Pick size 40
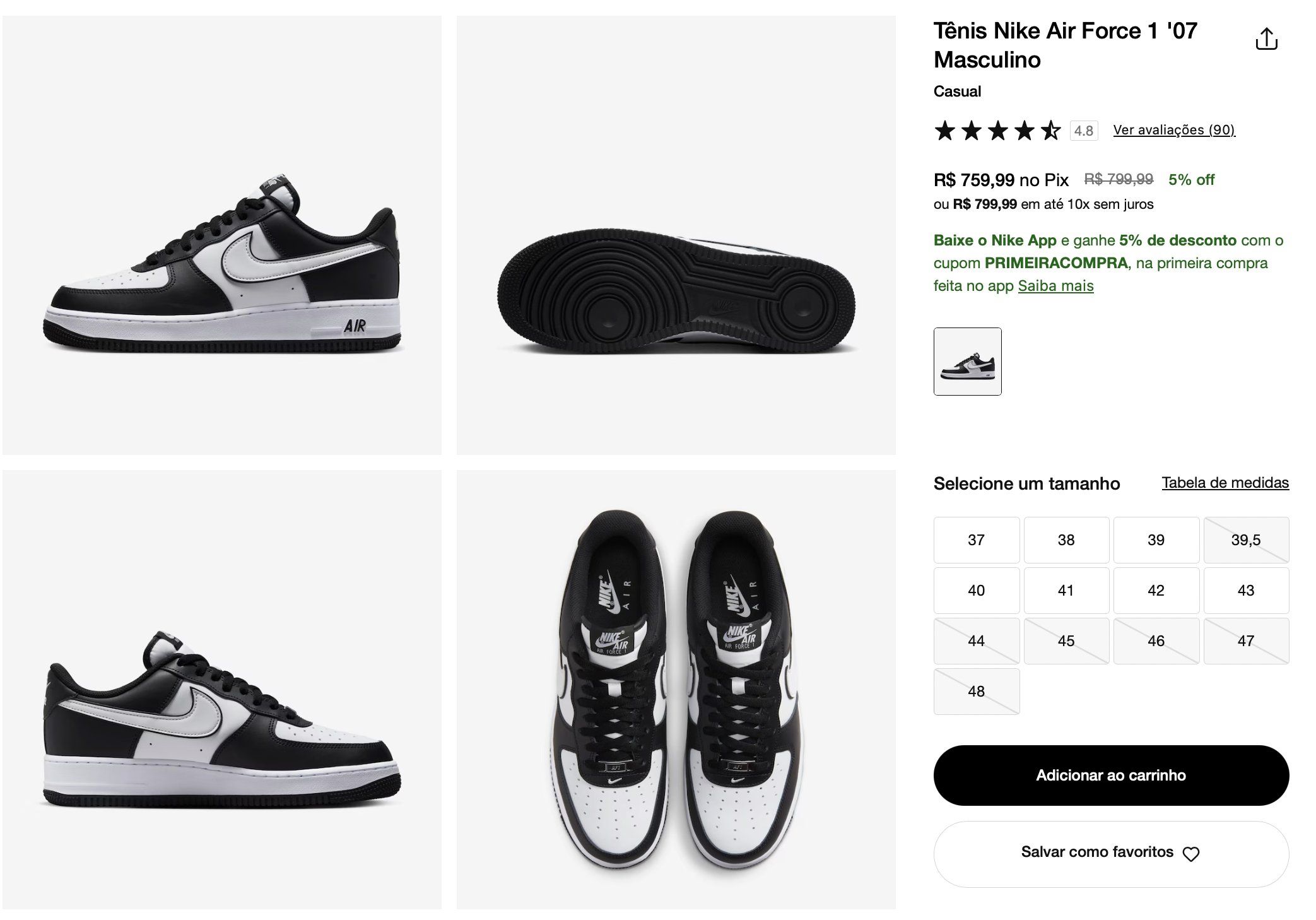 (977, 591)
